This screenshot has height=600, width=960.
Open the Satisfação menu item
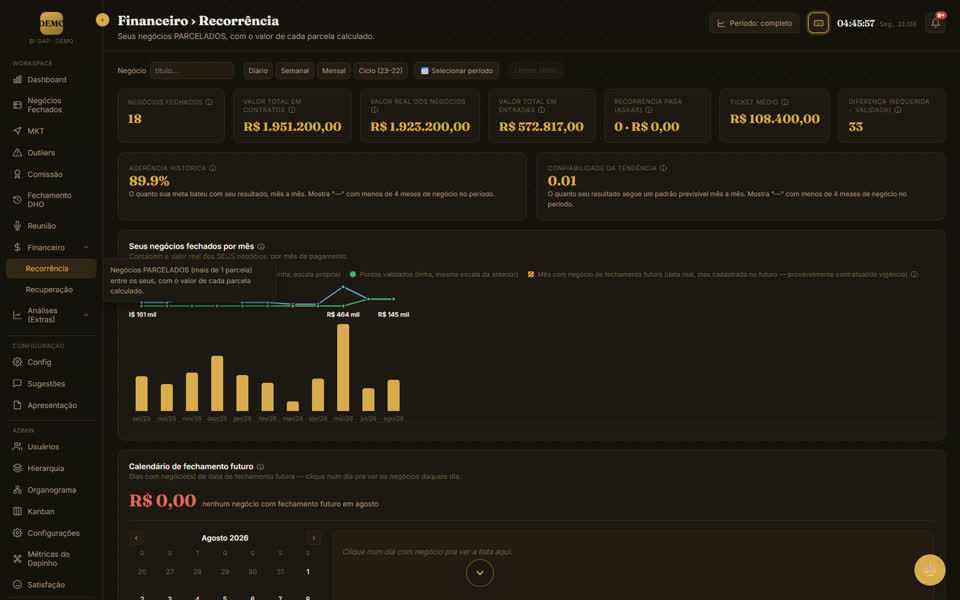click(46, 585)
